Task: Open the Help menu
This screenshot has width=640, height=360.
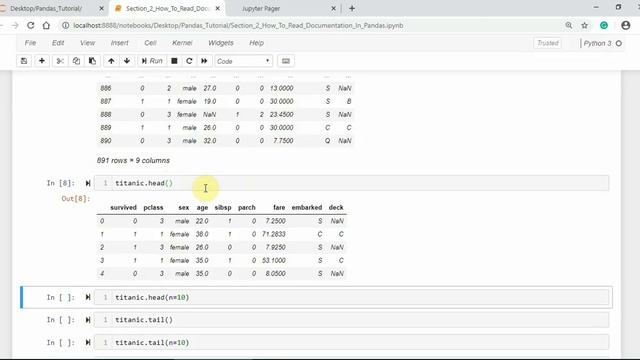Action: click(x=256, y=43)
